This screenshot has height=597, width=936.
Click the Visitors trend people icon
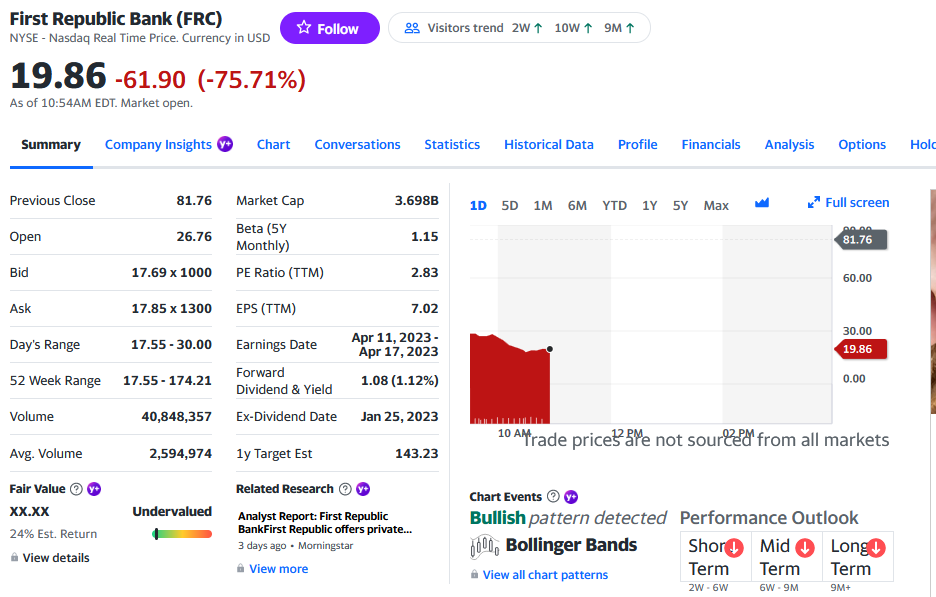pos(412,28)
